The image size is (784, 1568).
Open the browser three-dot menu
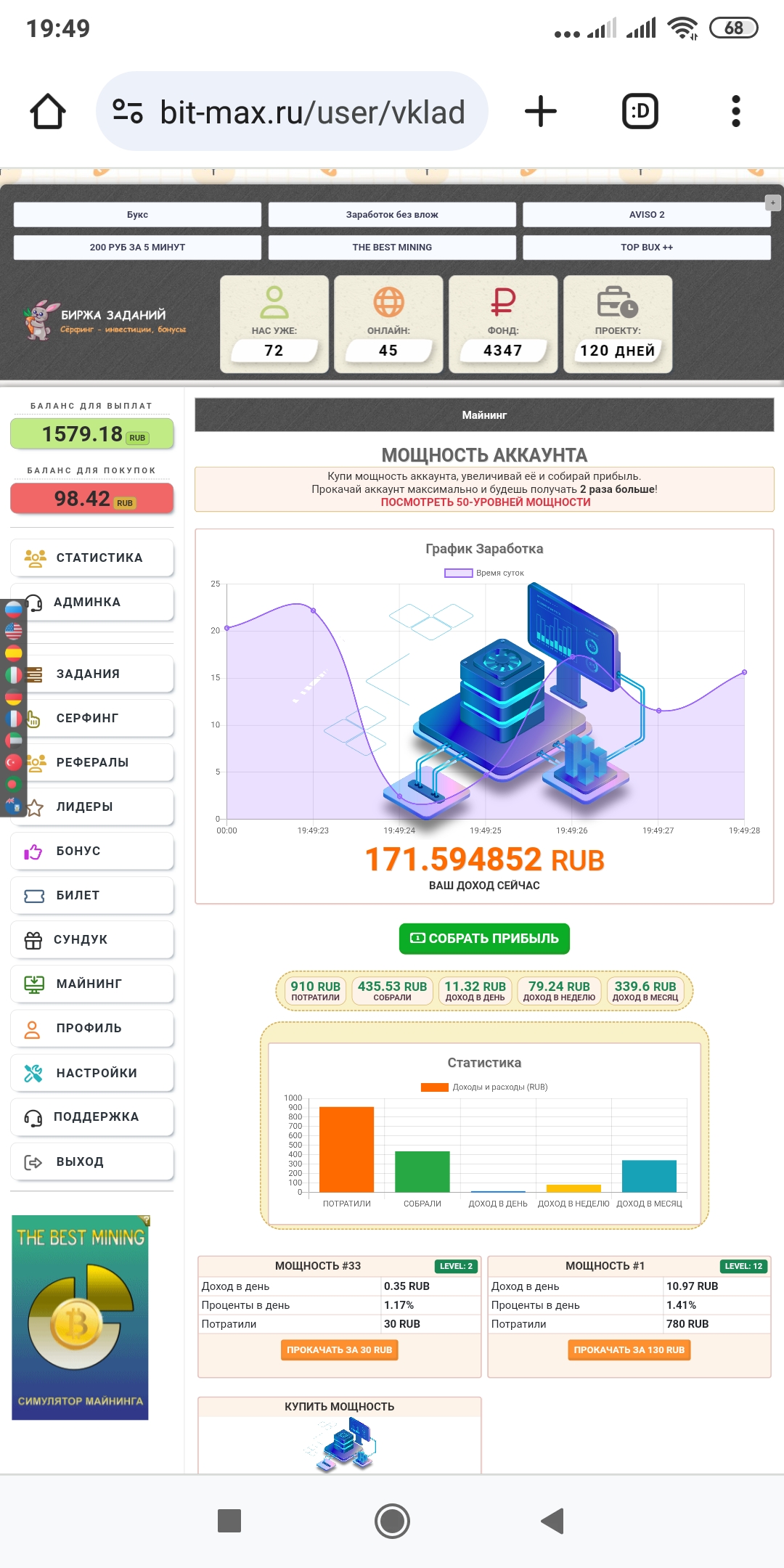pyautogui.click(x=735, y=112)
